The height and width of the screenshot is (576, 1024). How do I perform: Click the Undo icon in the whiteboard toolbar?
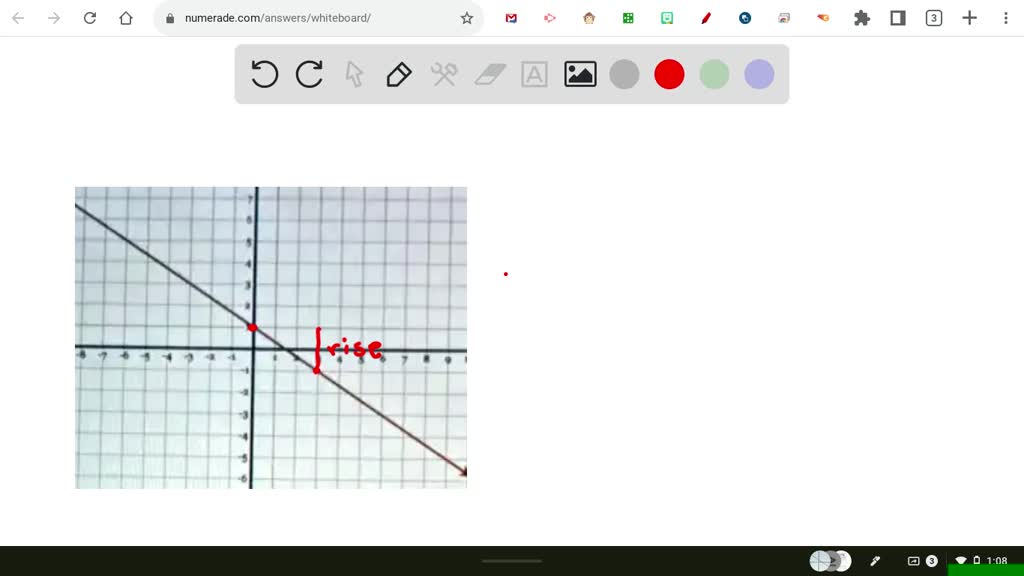click(x=263, y=73)
